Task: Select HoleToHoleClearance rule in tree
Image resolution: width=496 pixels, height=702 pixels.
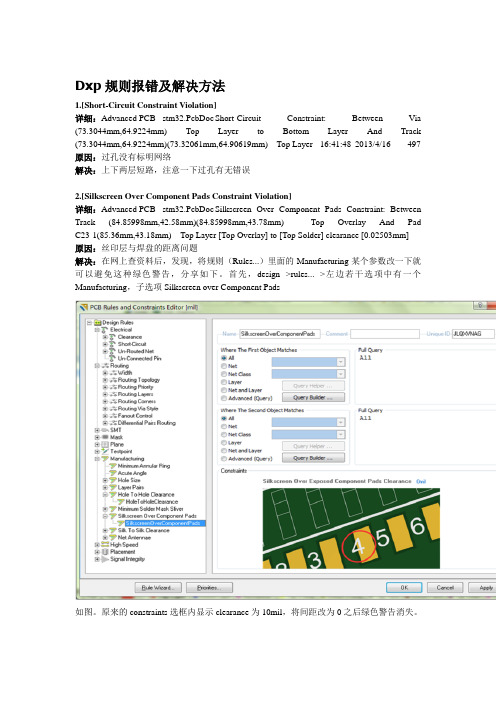Action: (x=151, y=501)
